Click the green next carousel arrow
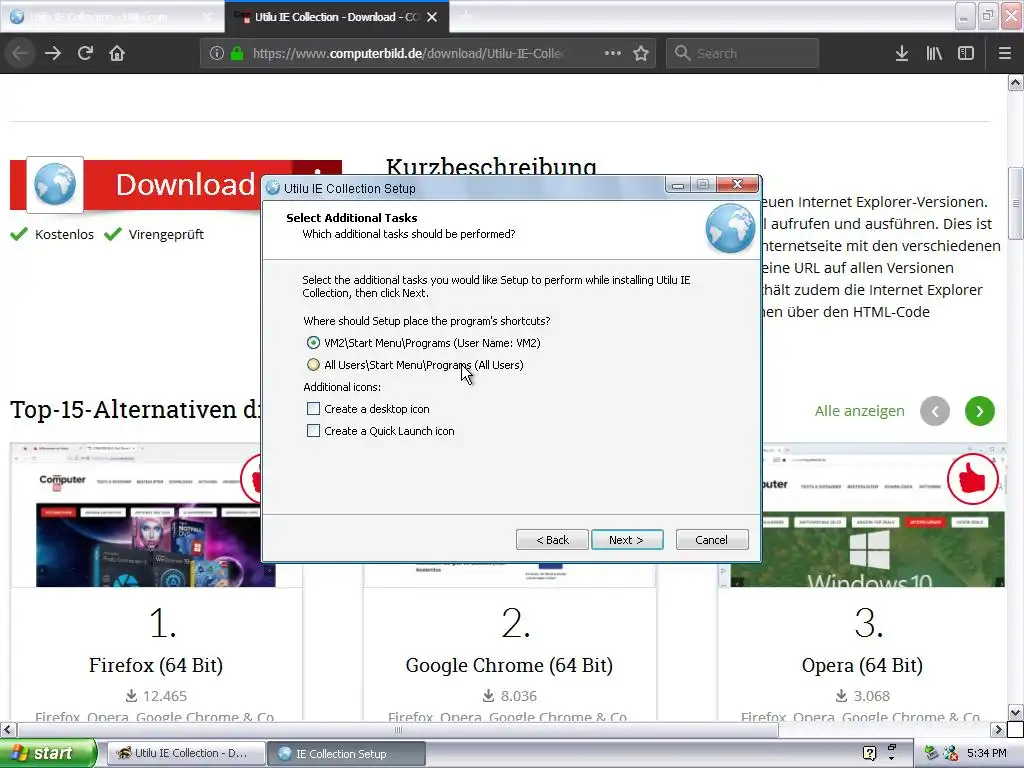The image size is (1024, 768). click(x=980, y=411)
